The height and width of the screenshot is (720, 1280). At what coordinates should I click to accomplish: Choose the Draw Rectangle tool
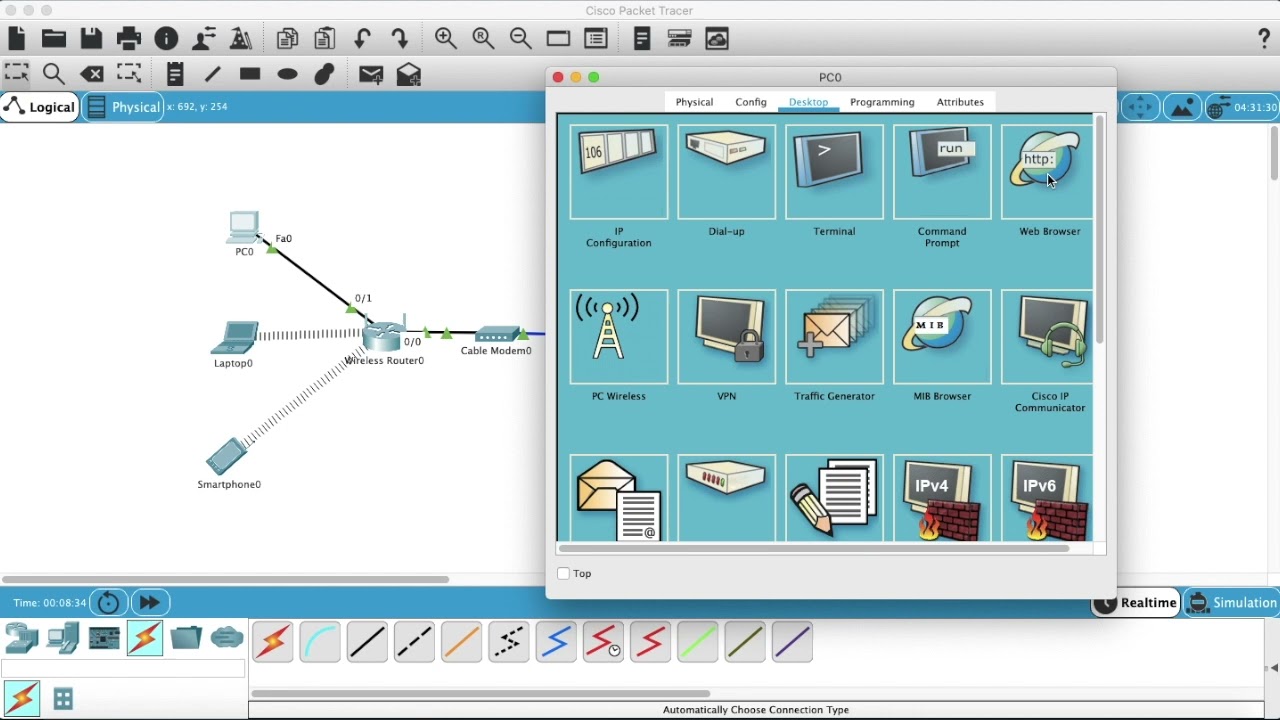click(x=250, y=74)
